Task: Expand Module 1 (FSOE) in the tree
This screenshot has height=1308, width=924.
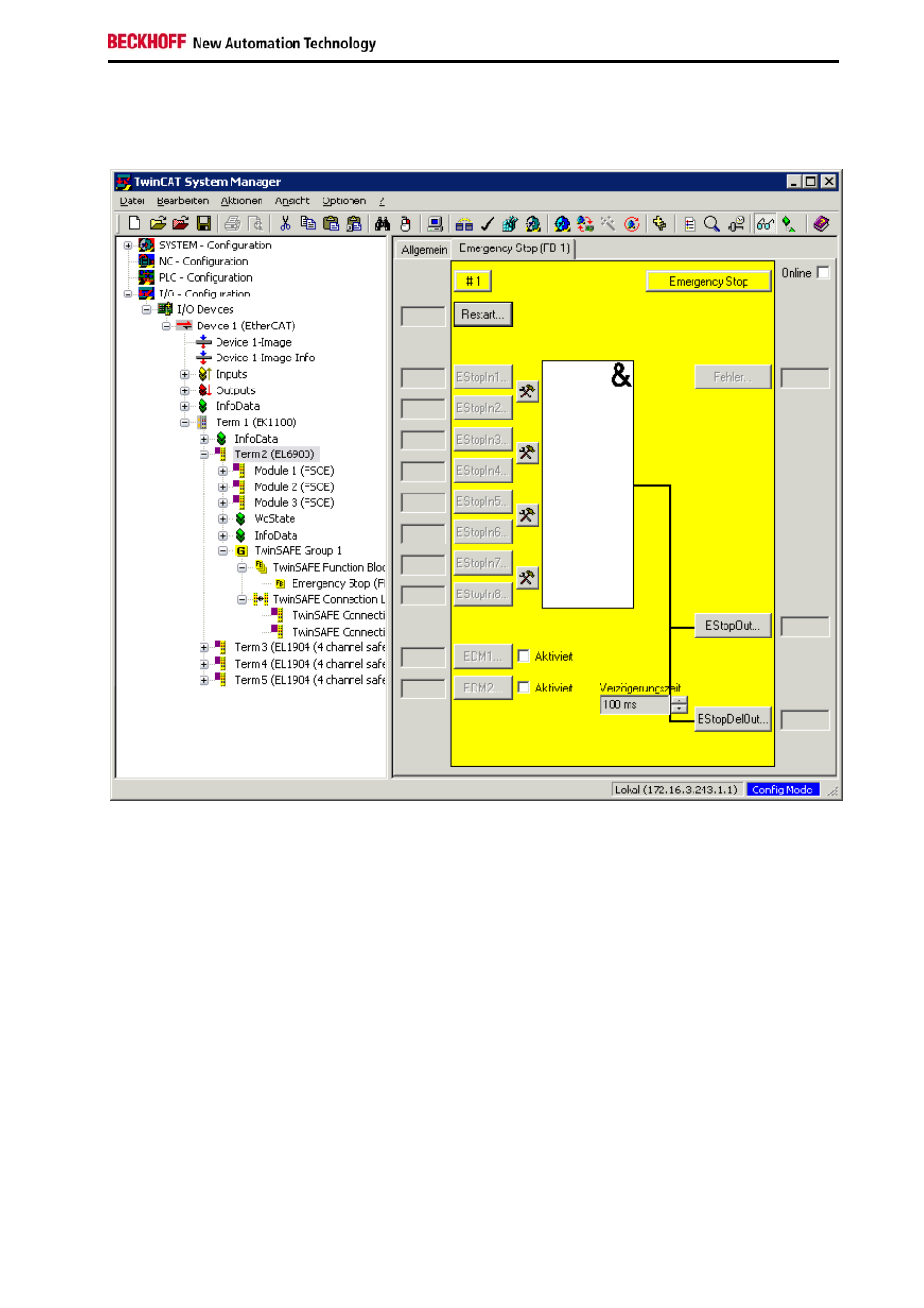Action: 223,471
